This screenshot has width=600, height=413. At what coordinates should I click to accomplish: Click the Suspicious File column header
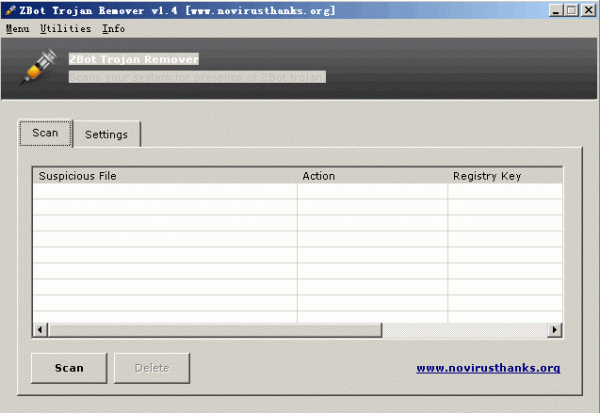[x=165, y=176]
